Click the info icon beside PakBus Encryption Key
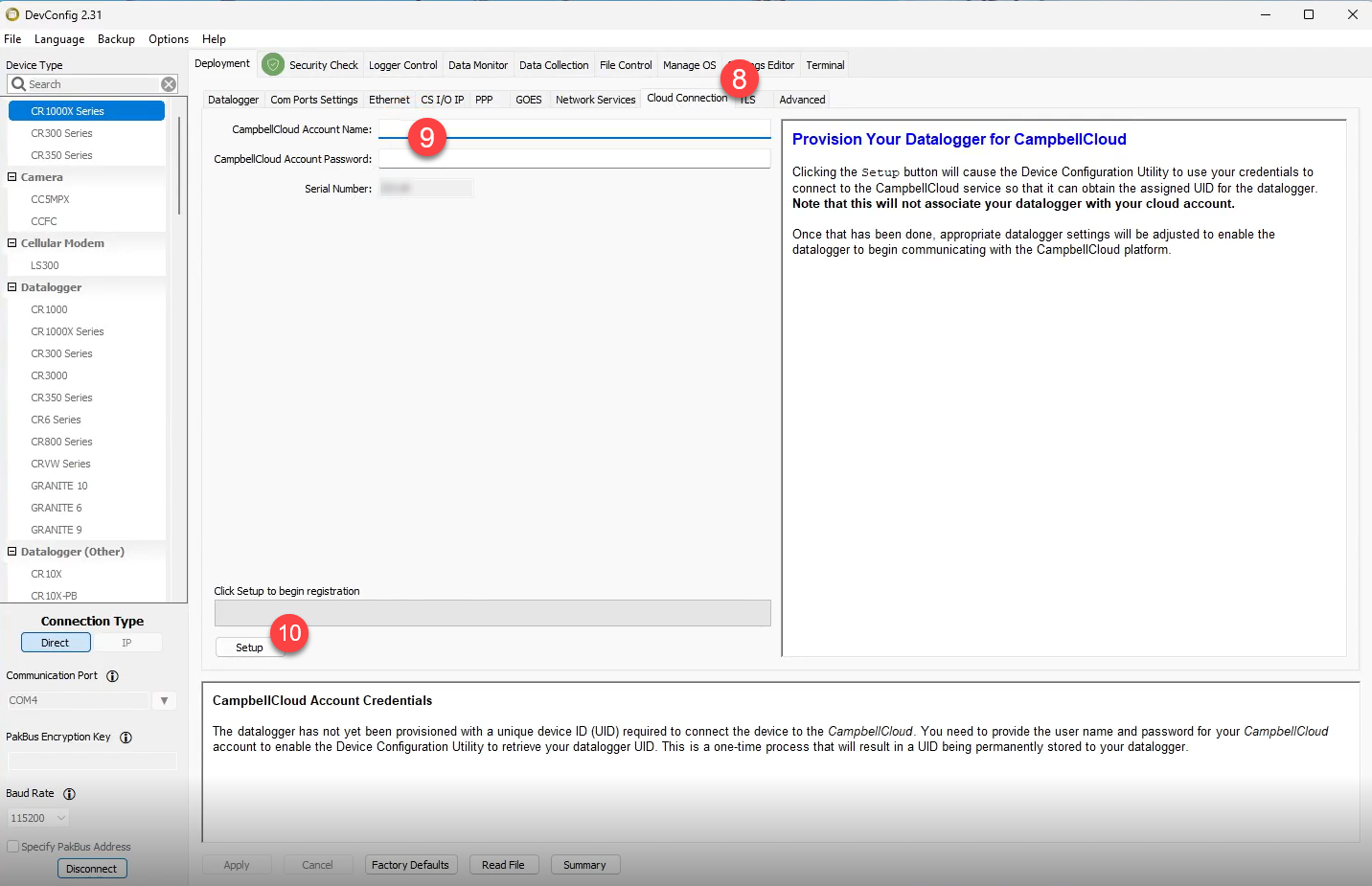Viewport: 1372px width, 886px height. 126,738
